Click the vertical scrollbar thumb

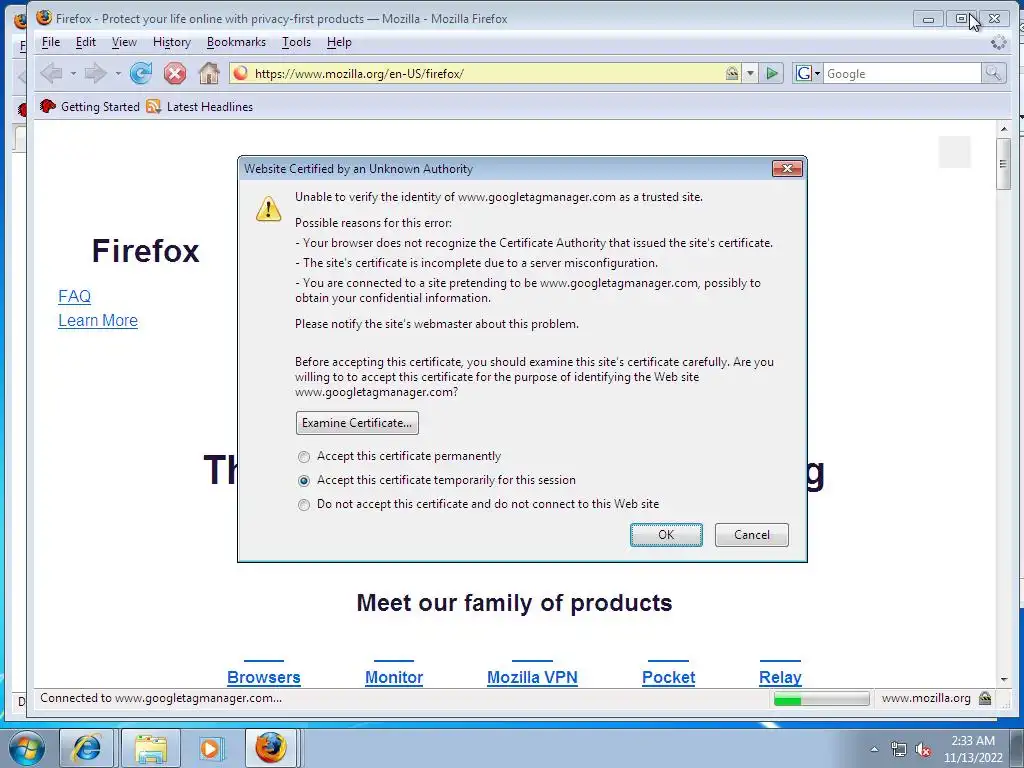click(x=1004, y=164)
